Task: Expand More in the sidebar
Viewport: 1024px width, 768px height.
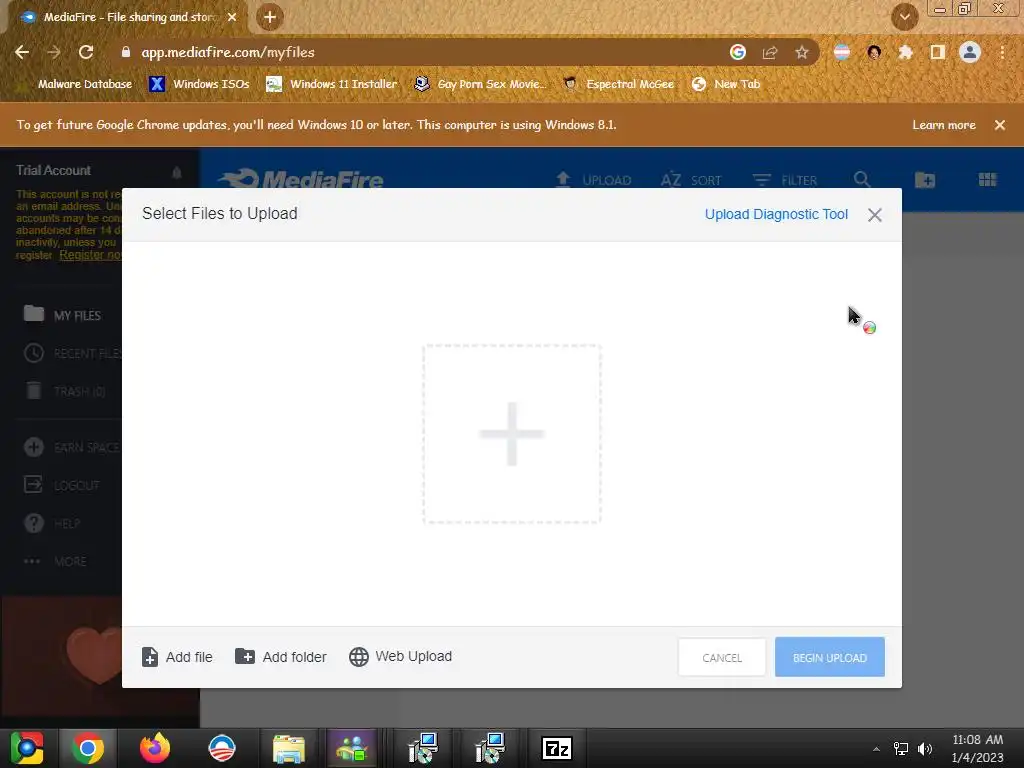Action: tap(55, 561)
